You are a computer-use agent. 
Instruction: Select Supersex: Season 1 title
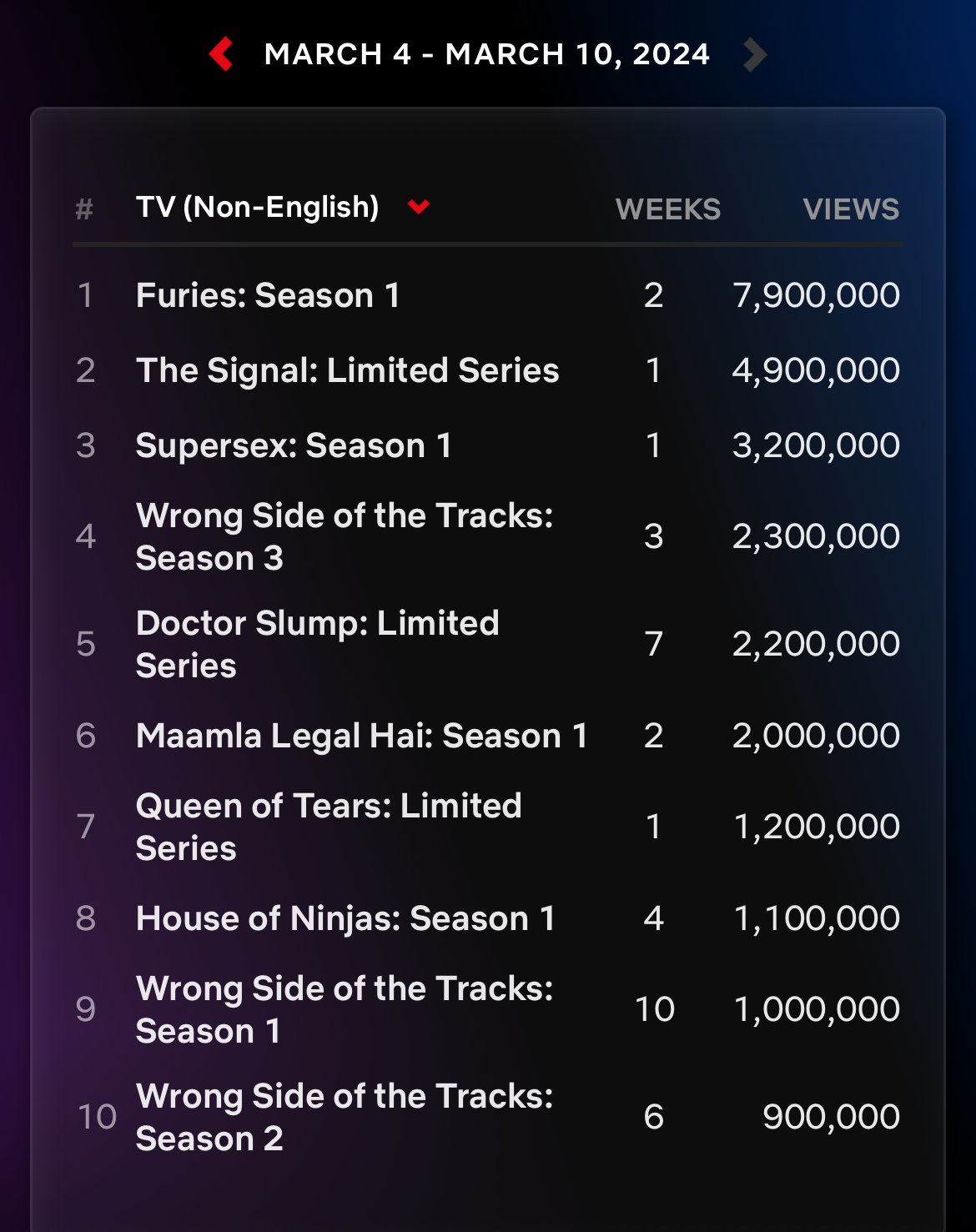point(294,445)
